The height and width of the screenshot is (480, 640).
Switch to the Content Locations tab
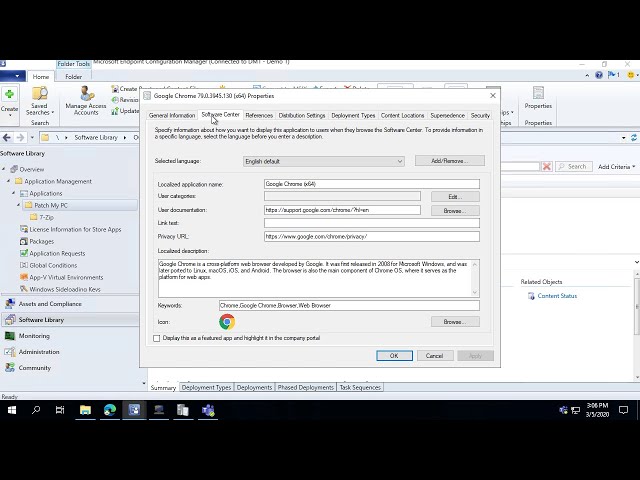point(402,116)
